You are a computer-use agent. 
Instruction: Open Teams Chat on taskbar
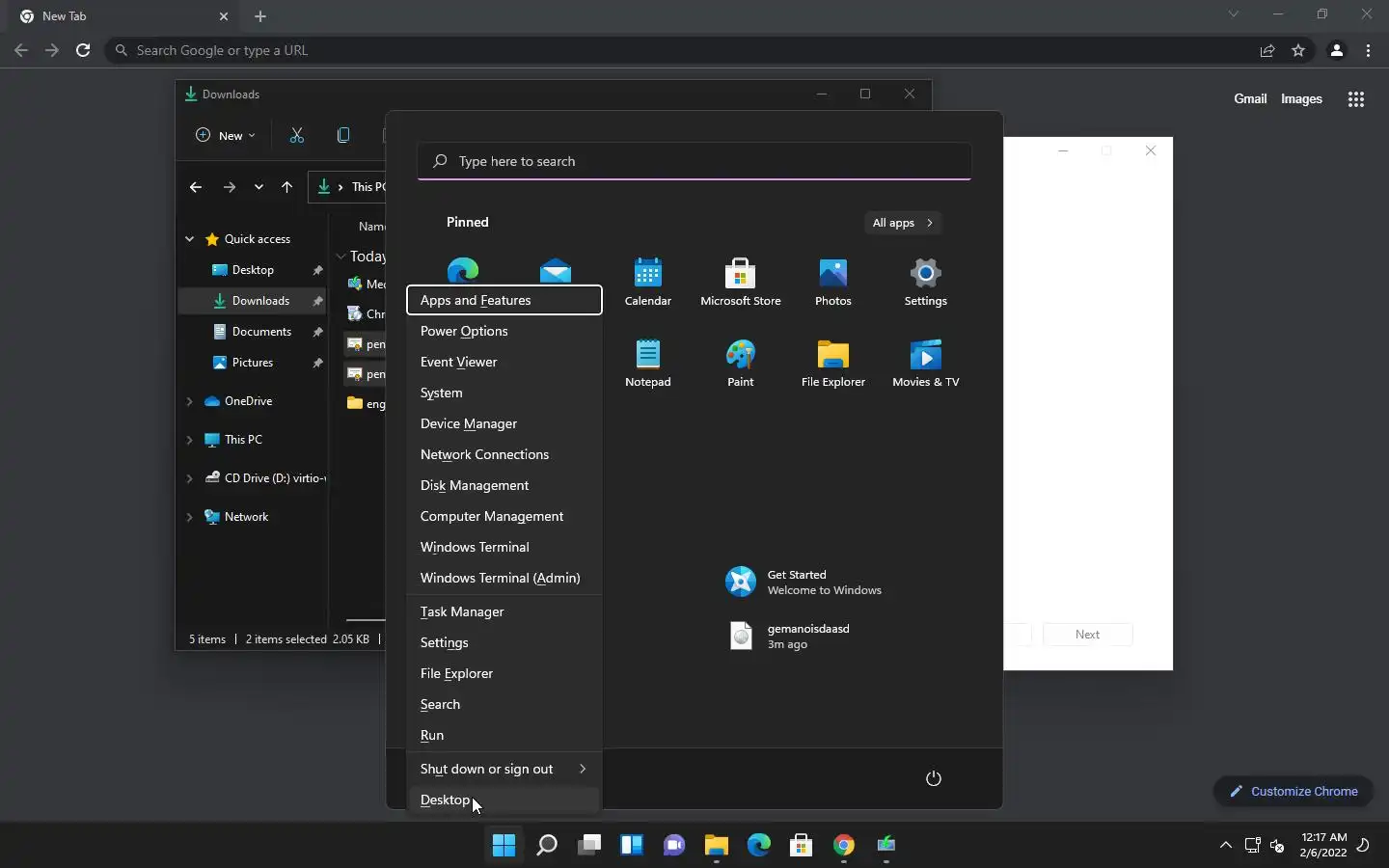tap(674, 846)
